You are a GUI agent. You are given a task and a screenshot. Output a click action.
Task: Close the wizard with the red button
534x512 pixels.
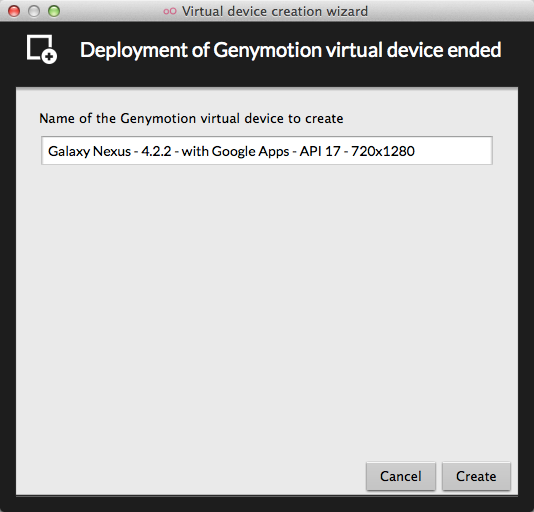click(14, 11)
